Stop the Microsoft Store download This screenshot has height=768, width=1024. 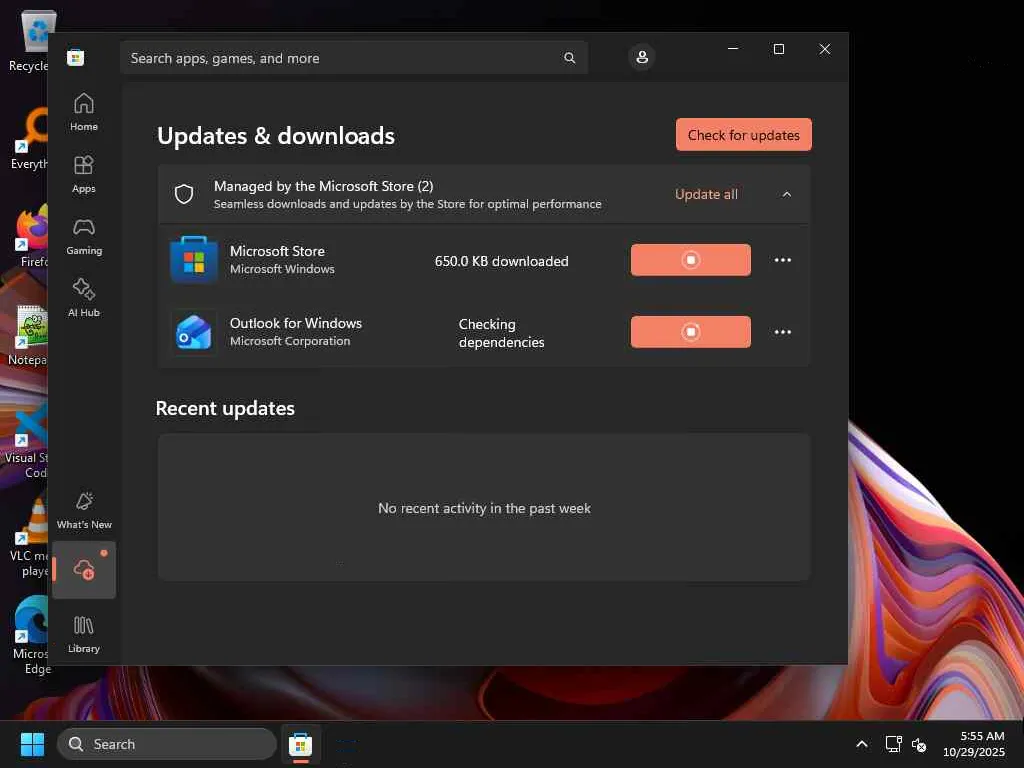pyautogui.click(x=690, y=260)
